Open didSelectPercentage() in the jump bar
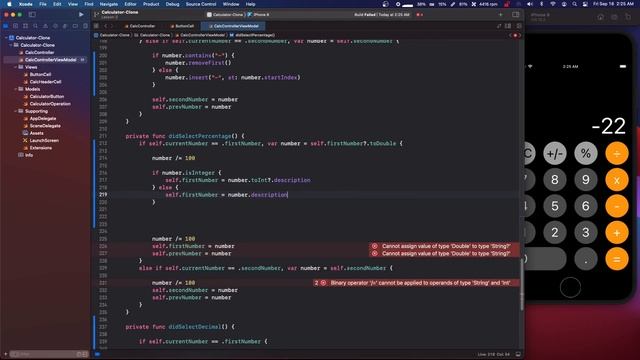The width and height of the screenshot is (640, 360). click(x=252, y=35)
